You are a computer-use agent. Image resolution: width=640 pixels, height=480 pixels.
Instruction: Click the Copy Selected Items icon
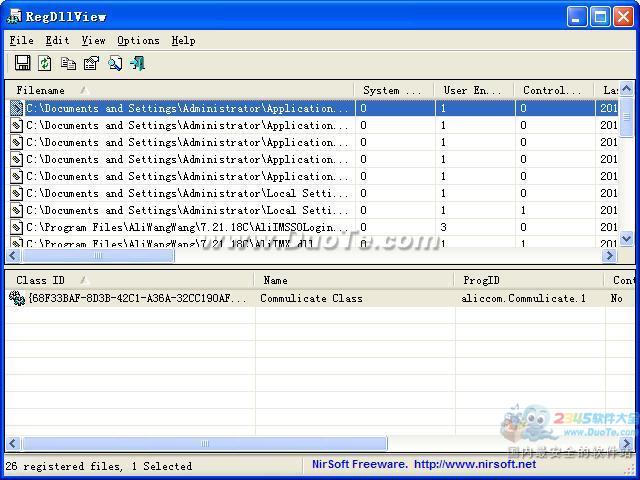[x=68, y=63]
